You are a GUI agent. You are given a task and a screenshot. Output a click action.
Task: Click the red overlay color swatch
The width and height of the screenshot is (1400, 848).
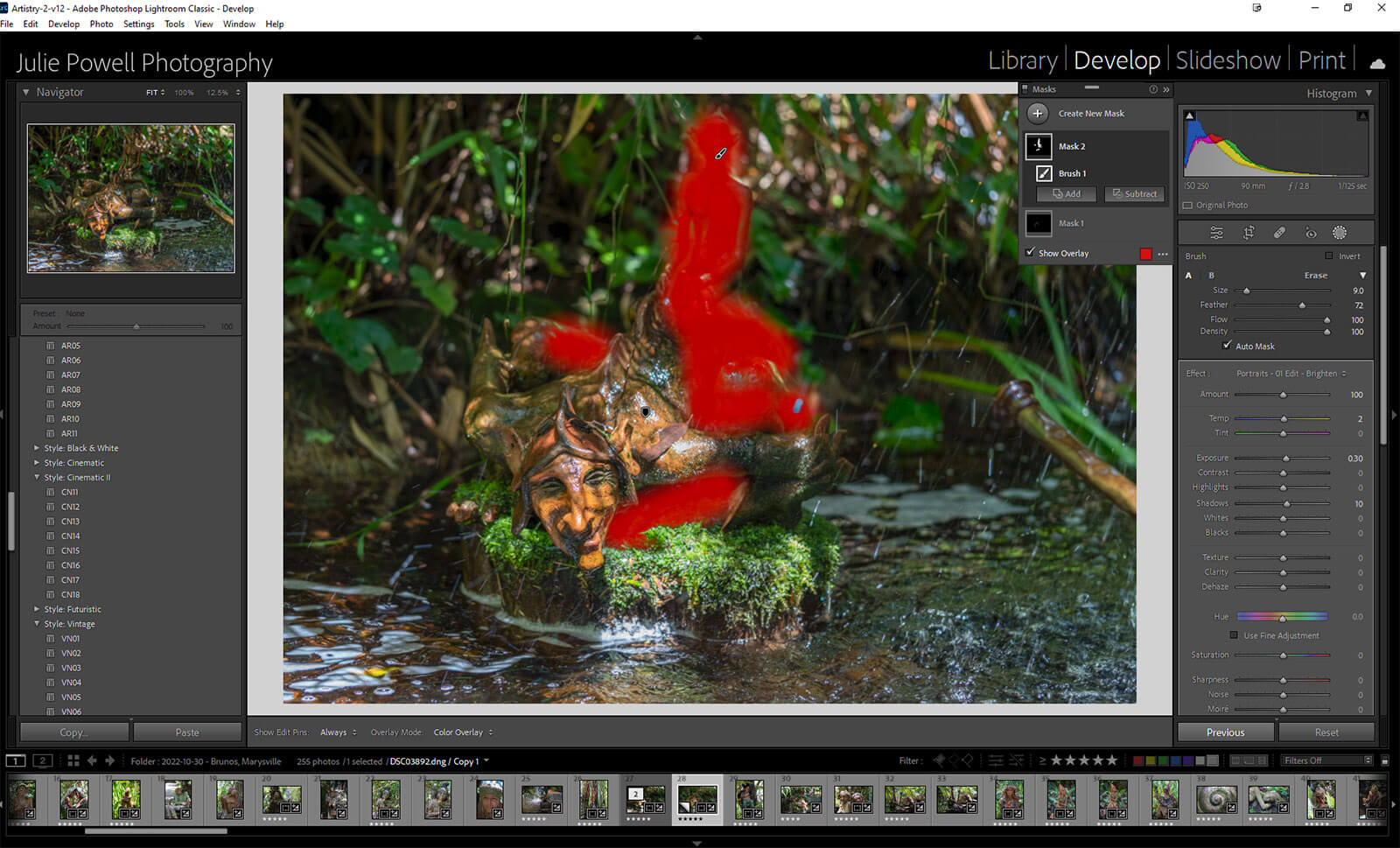coord(1145,254)
